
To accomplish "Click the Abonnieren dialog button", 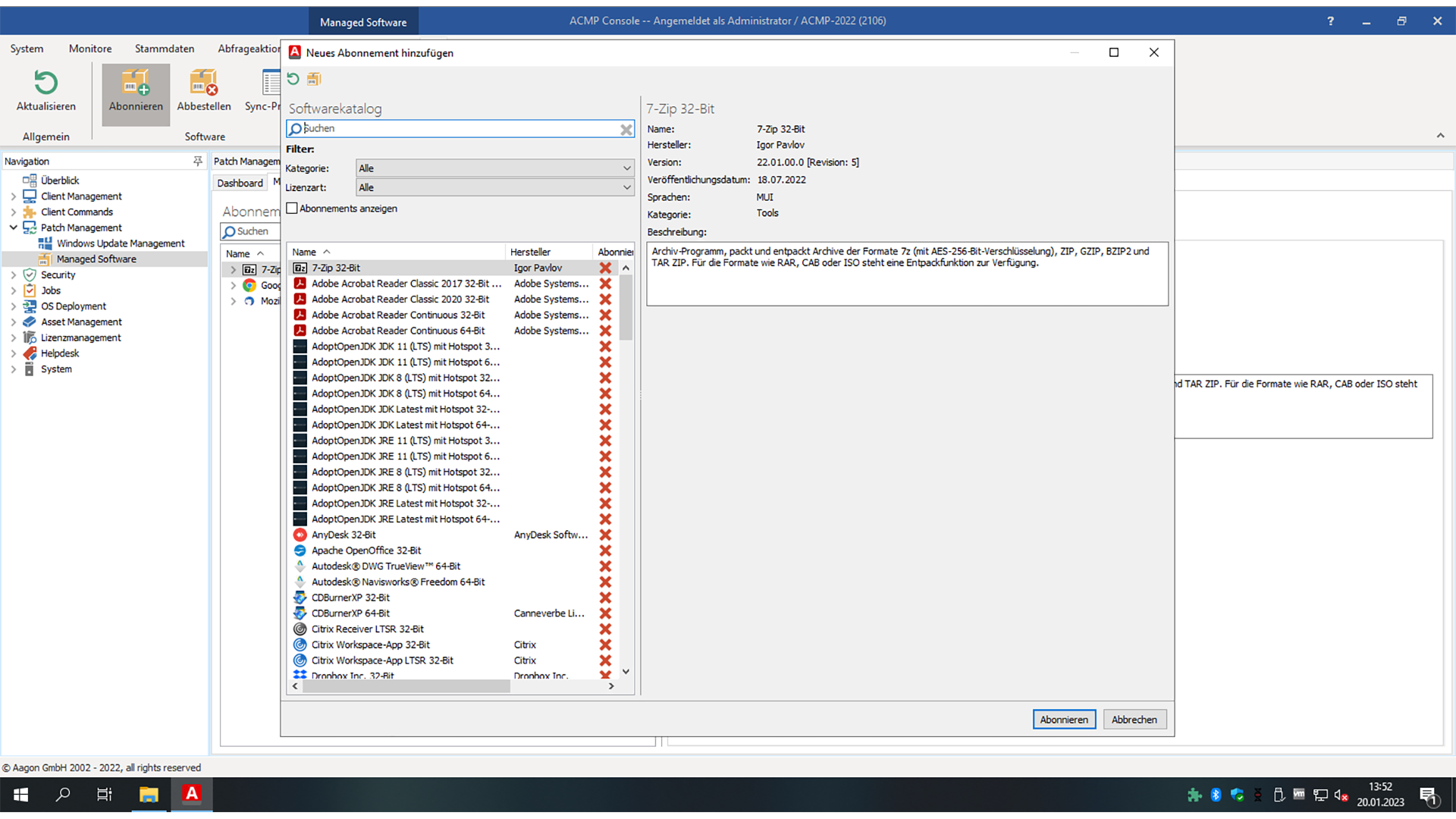I will coord(1064,720).
